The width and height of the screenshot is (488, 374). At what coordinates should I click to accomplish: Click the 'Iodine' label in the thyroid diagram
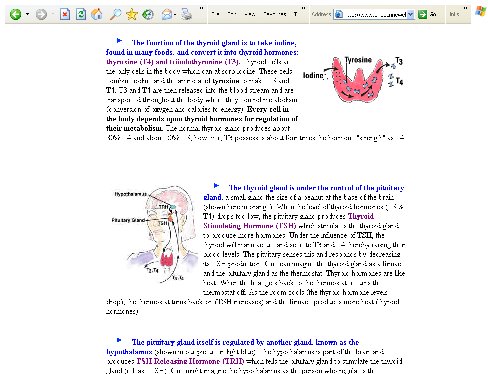click(x=313, y=75)
